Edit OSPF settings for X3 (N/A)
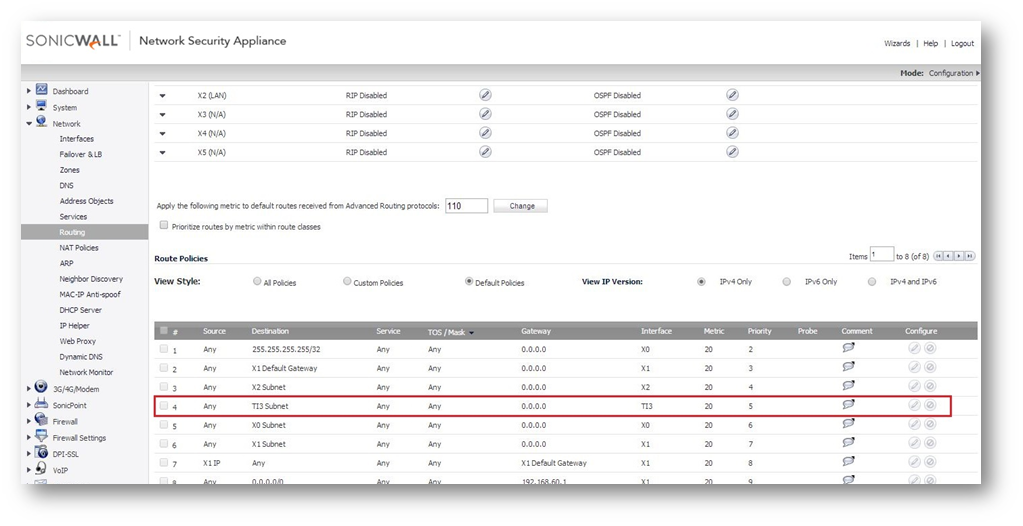1023x526 pixels. (732, 114)
